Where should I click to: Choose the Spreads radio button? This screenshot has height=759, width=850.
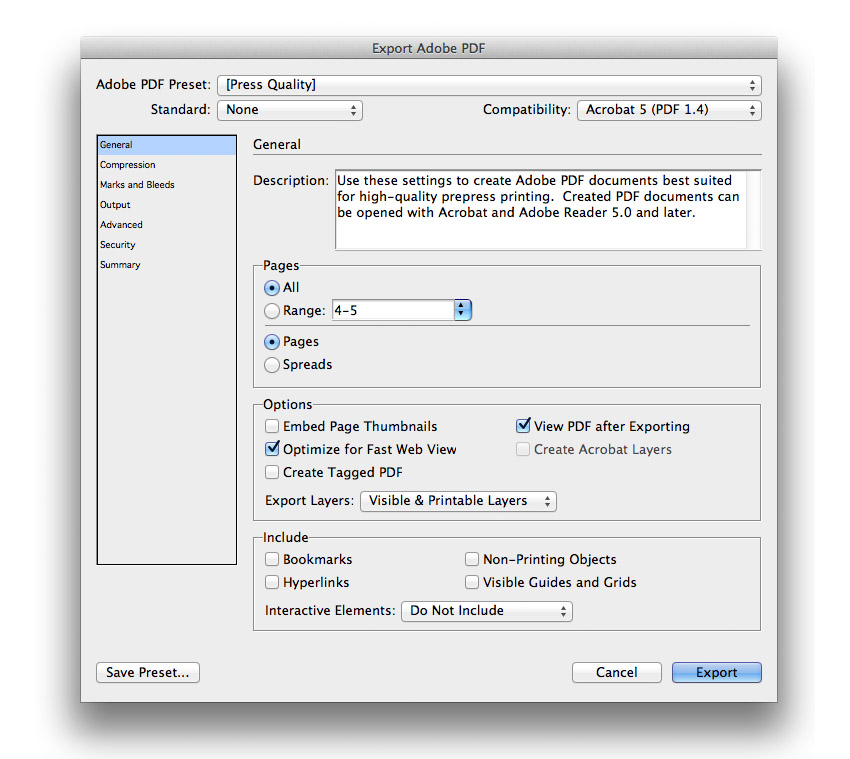click(x=272, y=365)
